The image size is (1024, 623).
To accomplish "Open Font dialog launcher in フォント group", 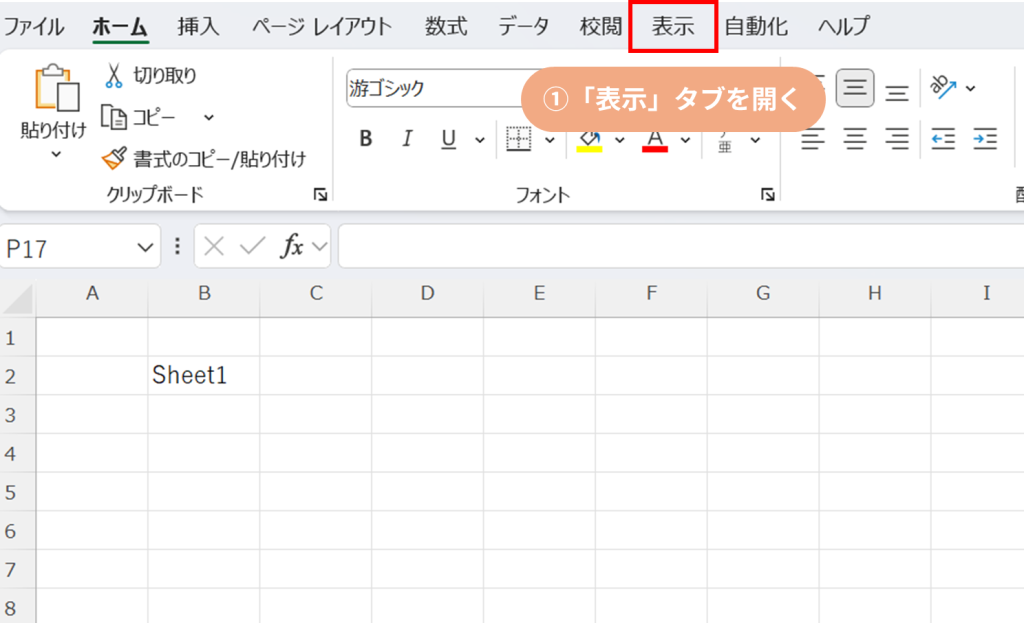I will pos(766,195).
